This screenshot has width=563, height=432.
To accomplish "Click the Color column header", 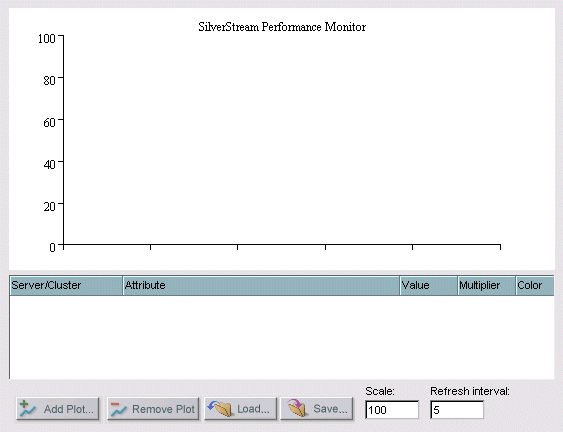I will pyautogui.click(x=535, y=285).
